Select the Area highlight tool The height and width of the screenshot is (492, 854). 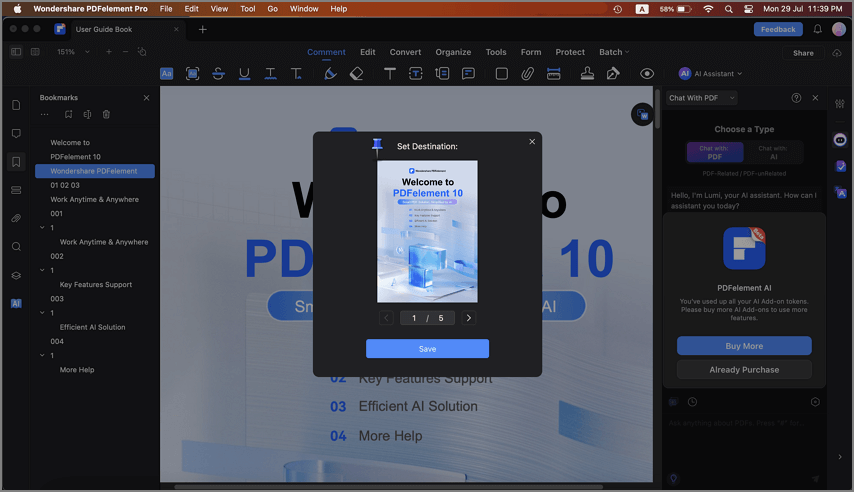coord(192,74)
